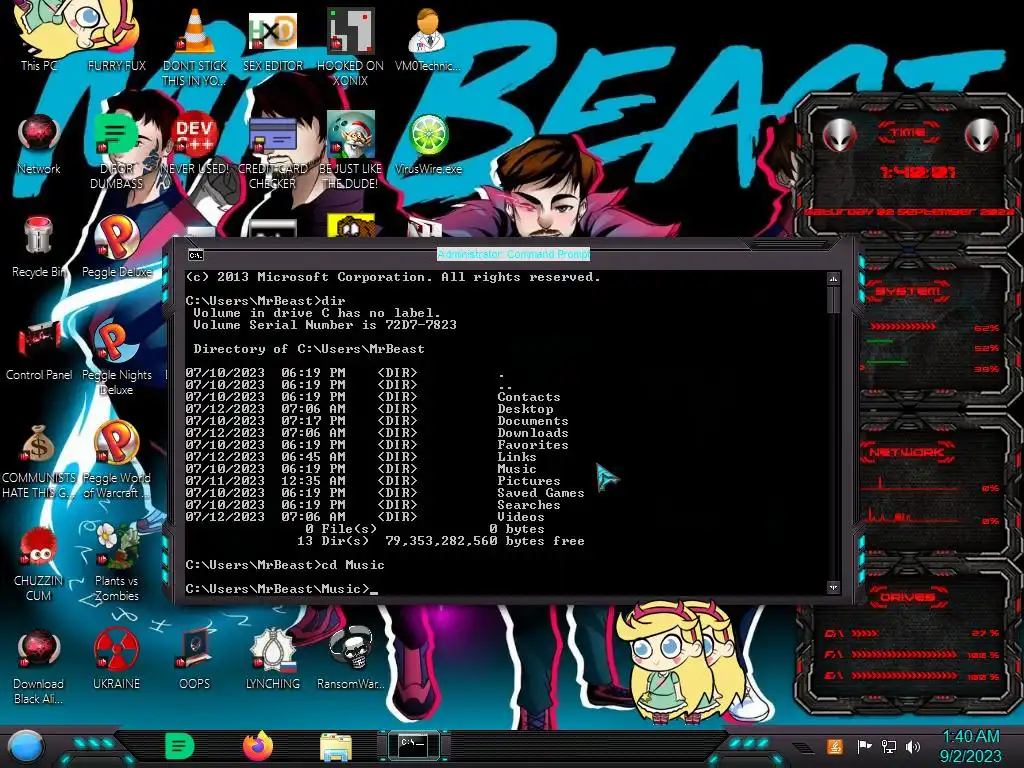The width and height of the screenshot is (1024, 768).
Task: Open the Recycle Bin icon
Action: [x=39, y=247]
